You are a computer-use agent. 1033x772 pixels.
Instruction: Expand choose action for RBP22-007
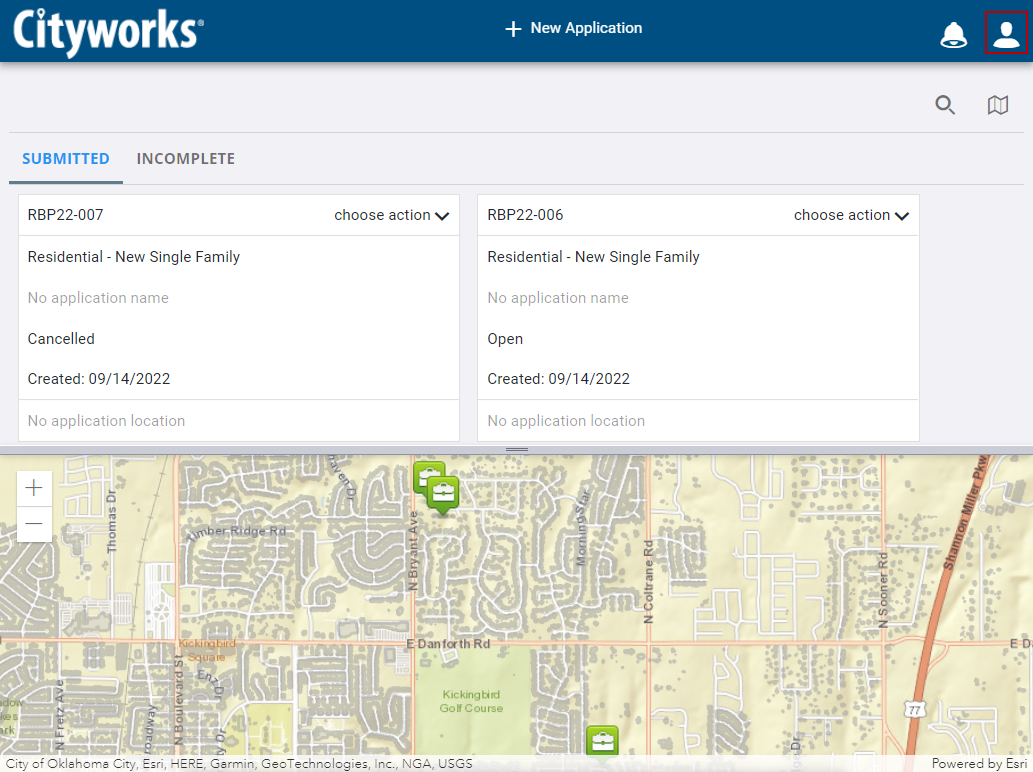tap(392, 215)
